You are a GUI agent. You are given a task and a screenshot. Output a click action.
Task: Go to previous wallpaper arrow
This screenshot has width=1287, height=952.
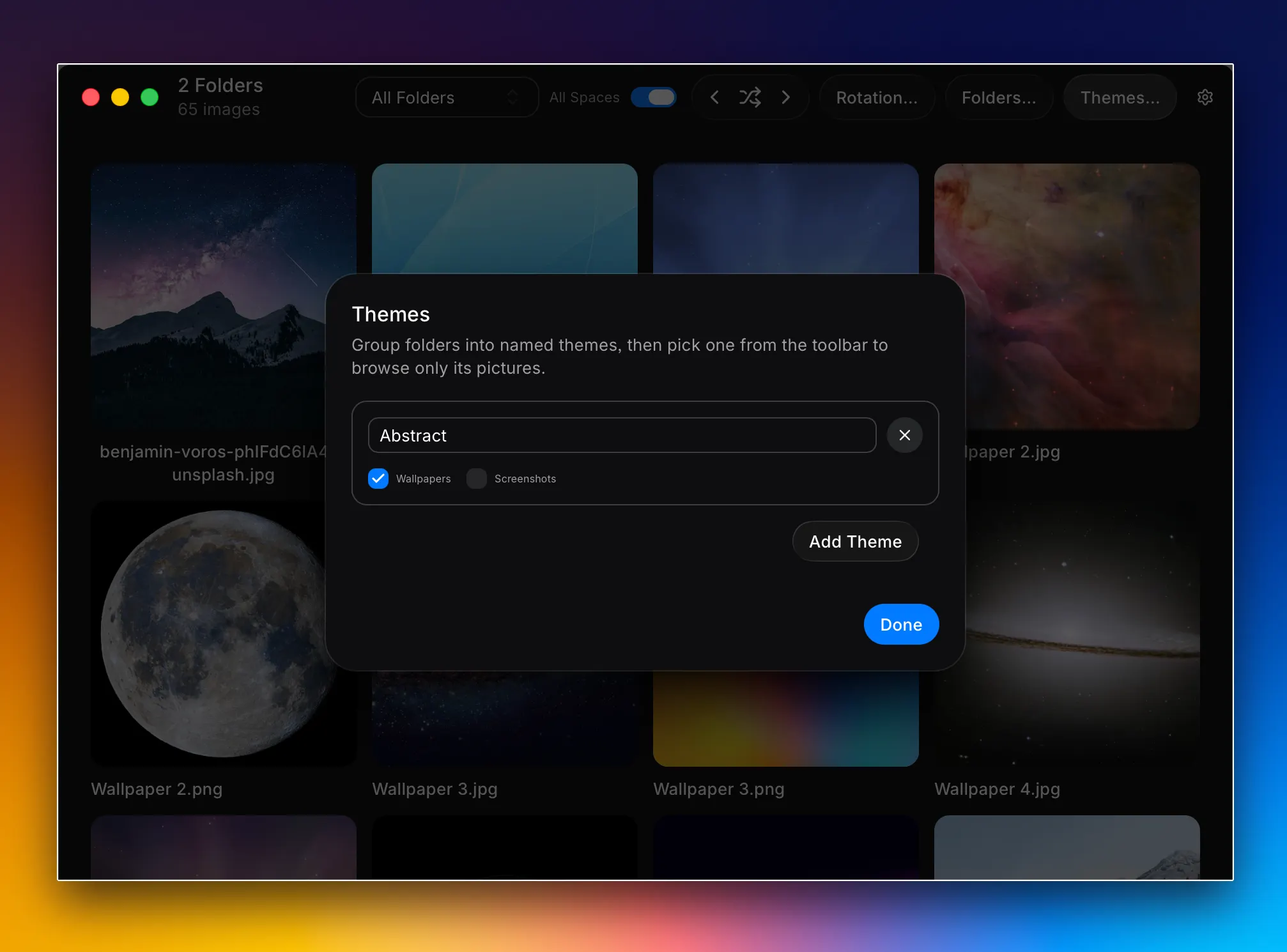(714, 97)
